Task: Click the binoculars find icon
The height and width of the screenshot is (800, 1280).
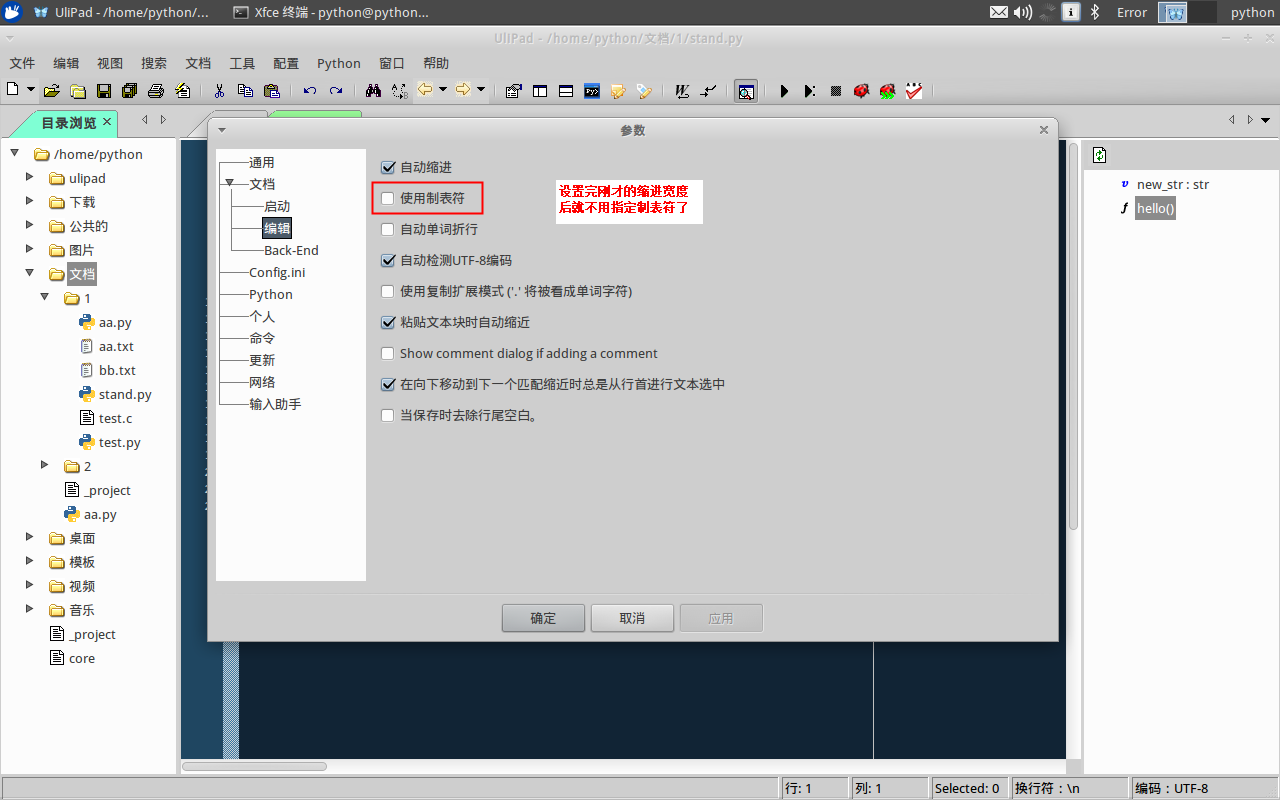Action: pos(373,91)
